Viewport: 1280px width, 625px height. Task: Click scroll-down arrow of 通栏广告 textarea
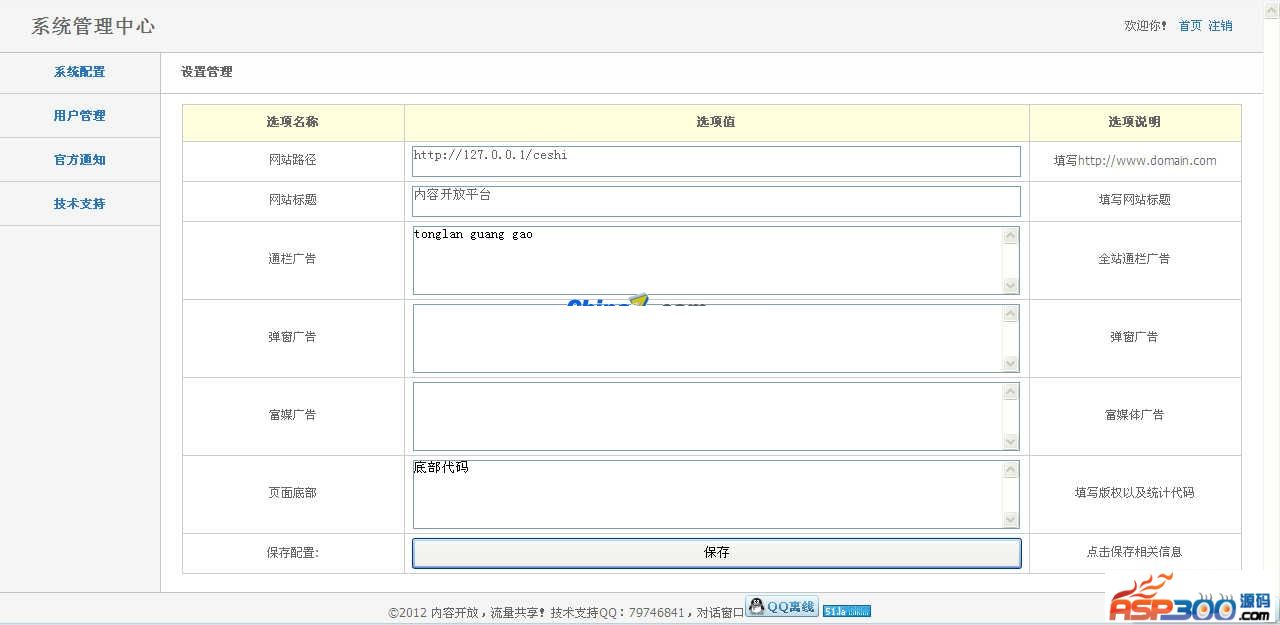[1010, 285]
